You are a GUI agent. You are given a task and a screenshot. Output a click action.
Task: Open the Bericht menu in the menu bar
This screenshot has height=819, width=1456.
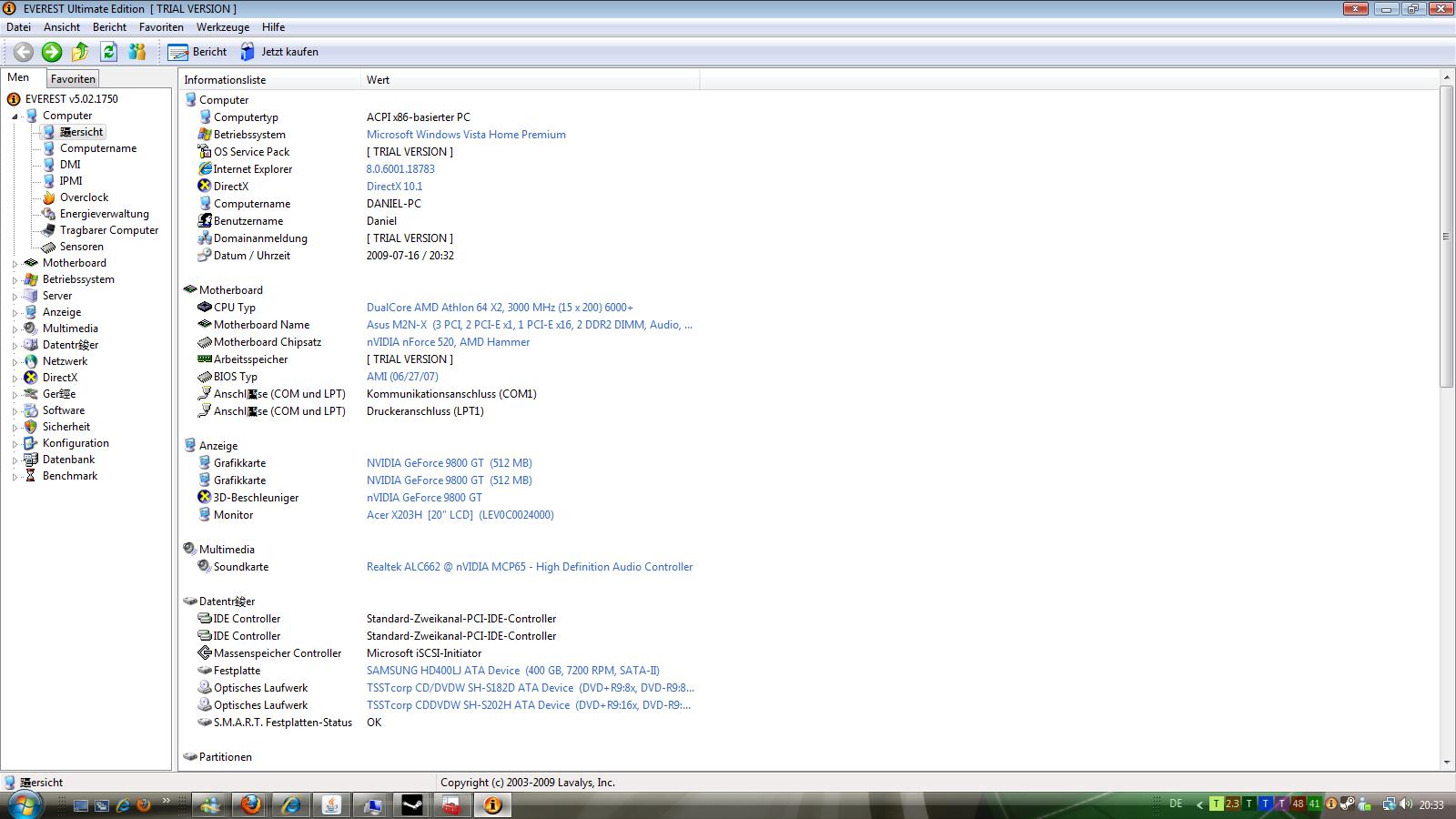pos(109,27)
